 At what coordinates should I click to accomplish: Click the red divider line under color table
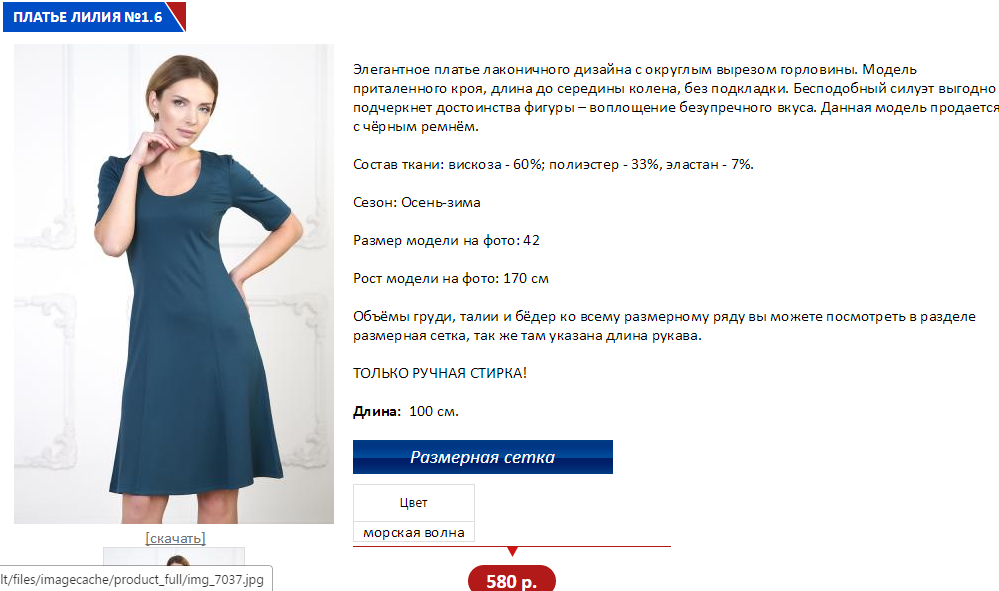point(512,546)
